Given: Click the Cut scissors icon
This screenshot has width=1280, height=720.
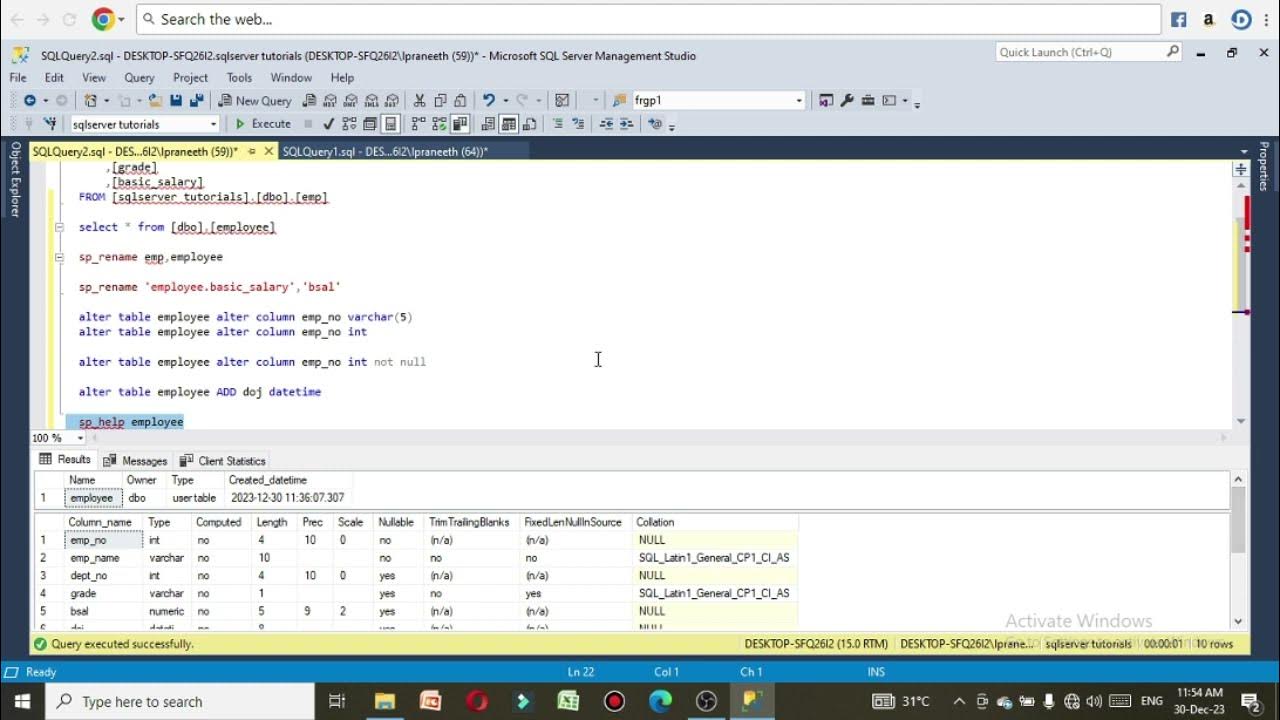Looking at the screenshot, I should (x=419, y=100).
